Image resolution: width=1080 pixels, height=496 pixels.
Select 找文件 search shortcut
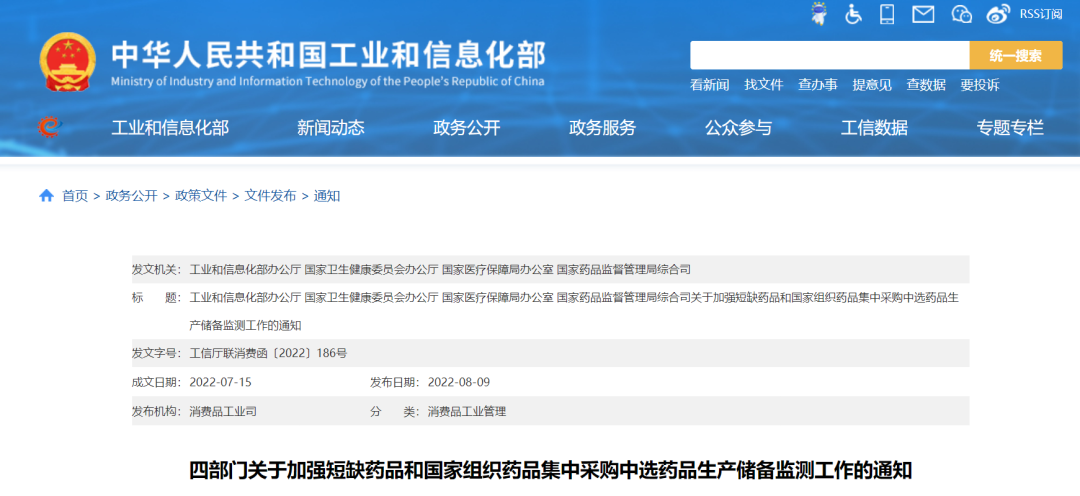point(764,85)
